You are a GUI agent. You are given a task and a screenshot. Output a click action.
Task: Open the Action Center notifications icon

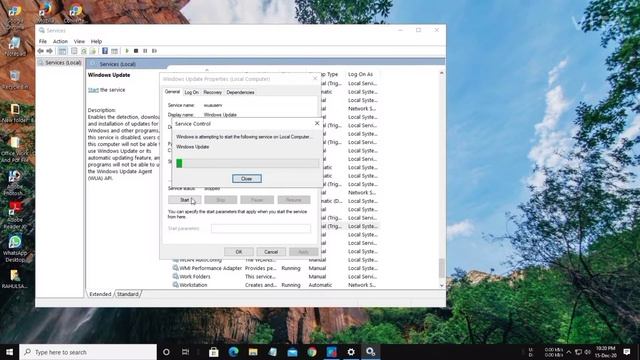pyautogui.click(x=627, y=352)
